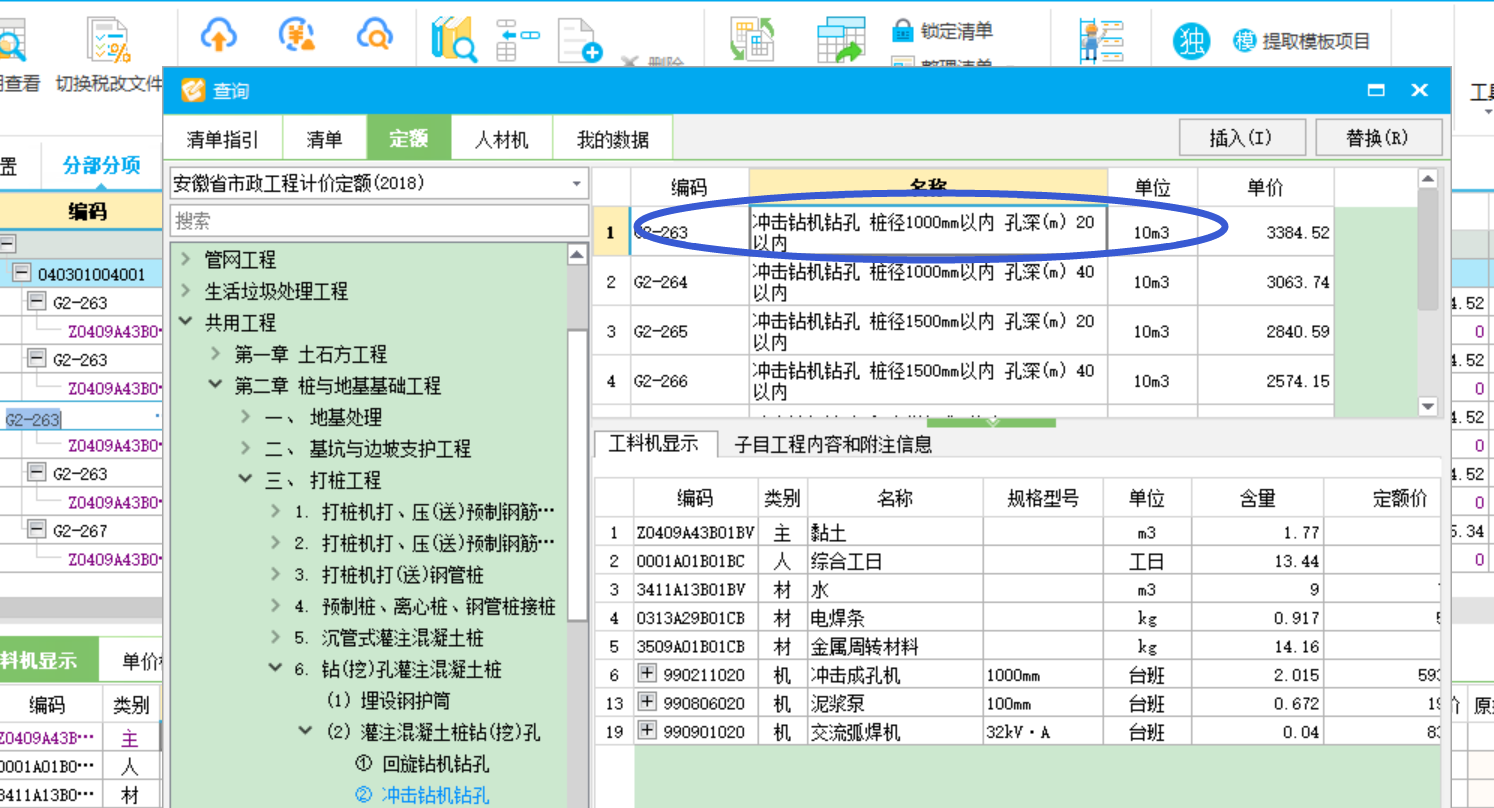Image resolution: width=1494 pixels, height=808 pixels.
Task: Switch to the 清单指引 tab
Action: tap(224, 139)
